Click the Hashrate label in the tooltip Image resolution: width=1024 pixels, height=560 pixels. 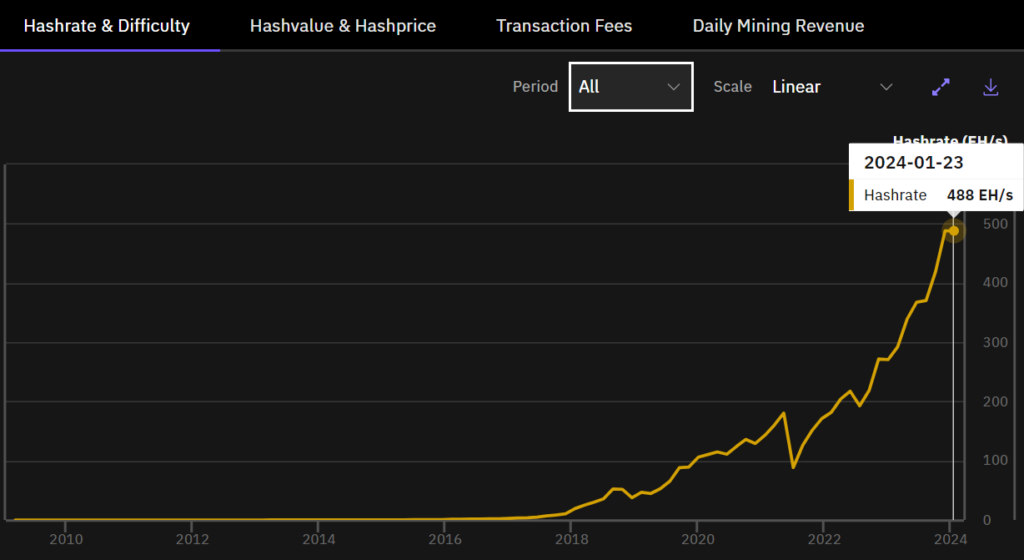(x=895, y=195)
